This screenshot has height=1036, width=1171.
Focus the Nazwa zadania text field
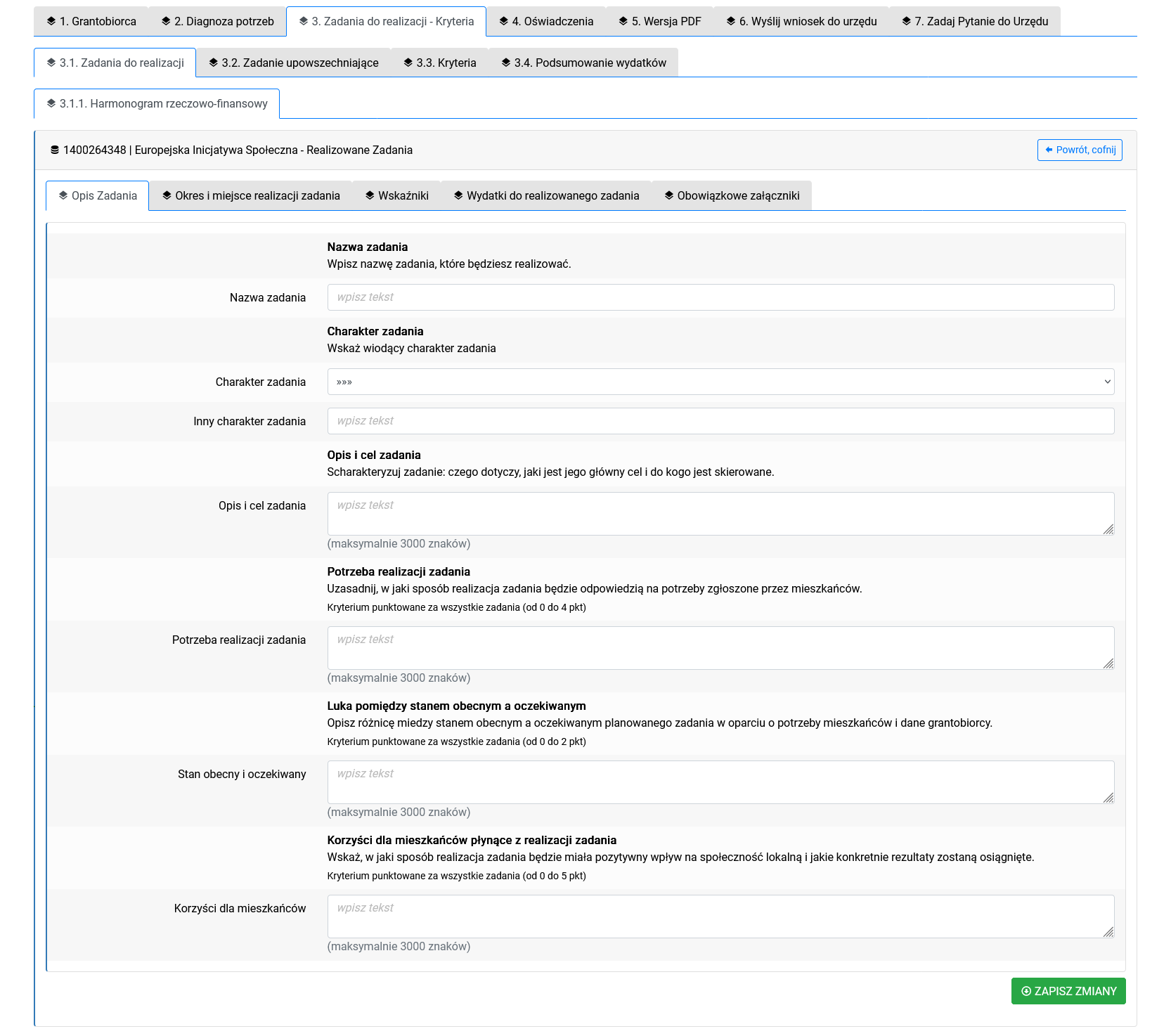point(720,297)
